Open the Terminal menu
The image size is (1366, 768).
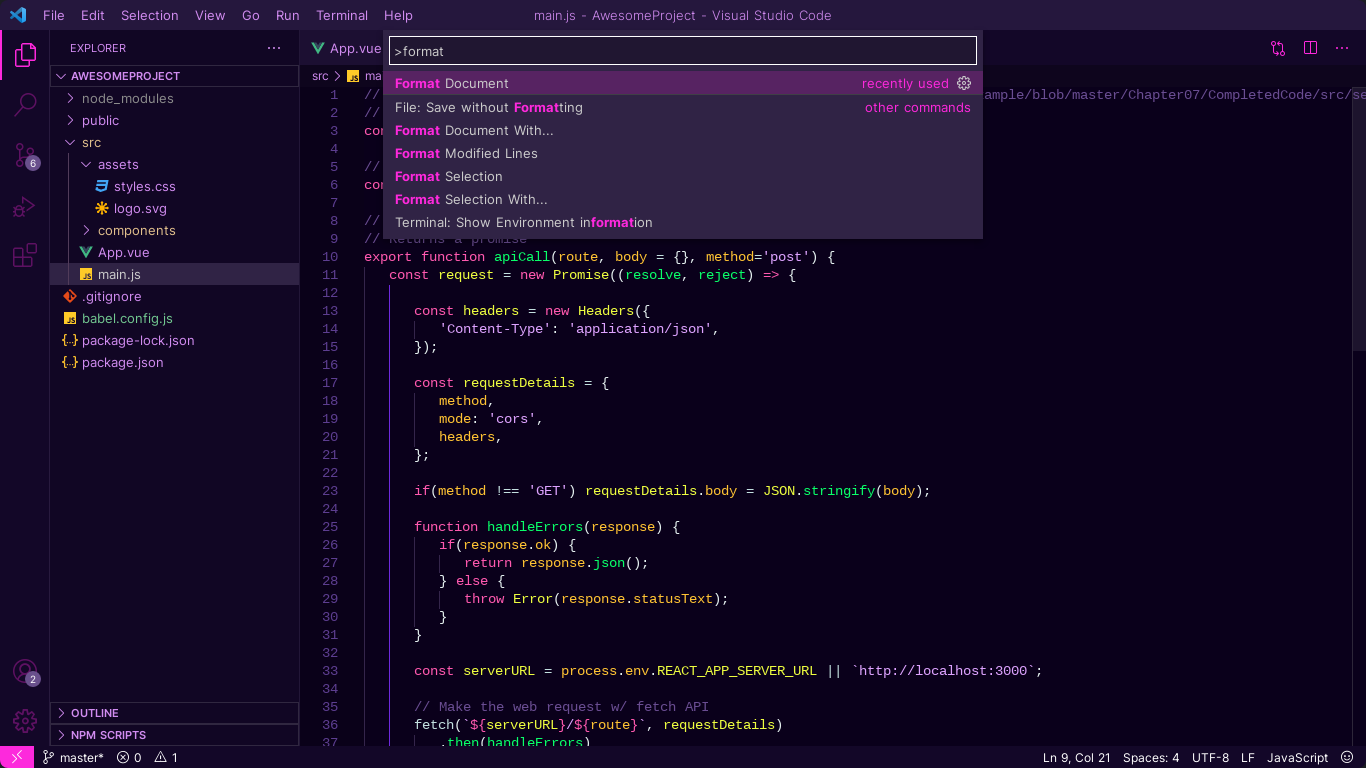click(x=342, y=15)
